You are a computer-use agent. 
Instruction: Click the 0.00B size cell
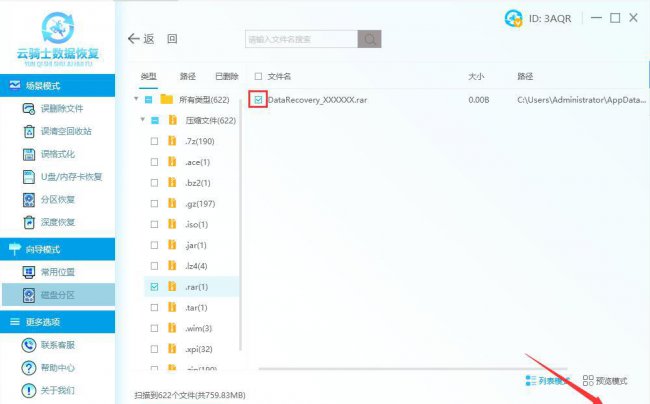point(479,100)
